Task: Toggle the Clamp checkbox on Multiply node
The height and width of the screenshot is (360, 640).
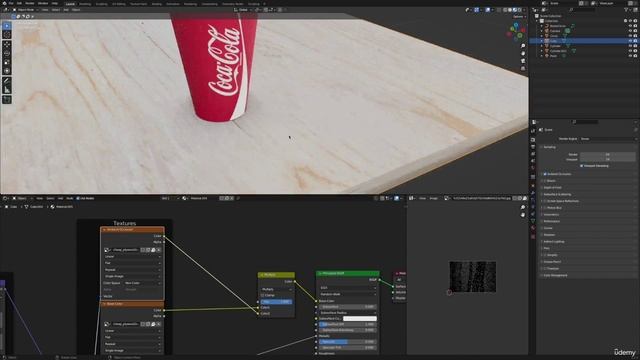Action: pyautogui.click(x=262, y=295)
